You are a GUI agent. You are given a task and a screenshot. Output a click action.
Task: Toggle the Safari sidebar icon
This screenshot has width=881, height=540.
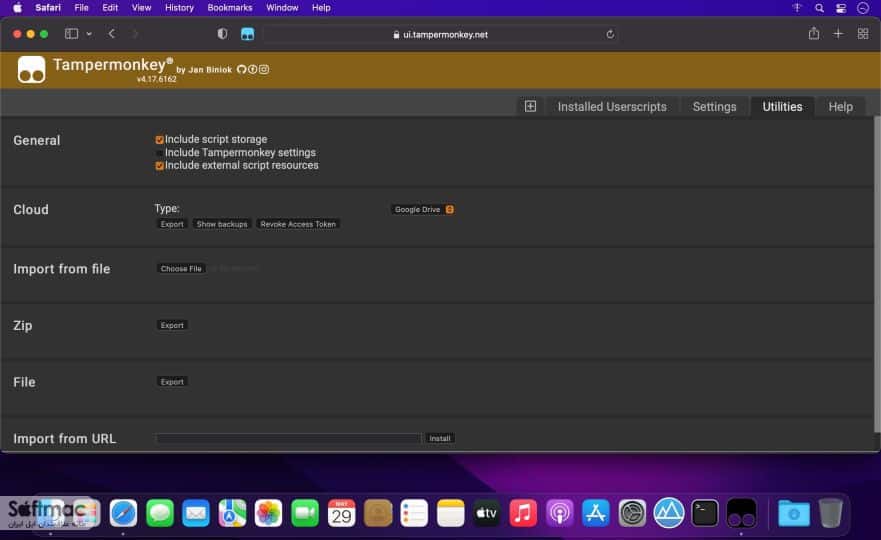(71, 34)
